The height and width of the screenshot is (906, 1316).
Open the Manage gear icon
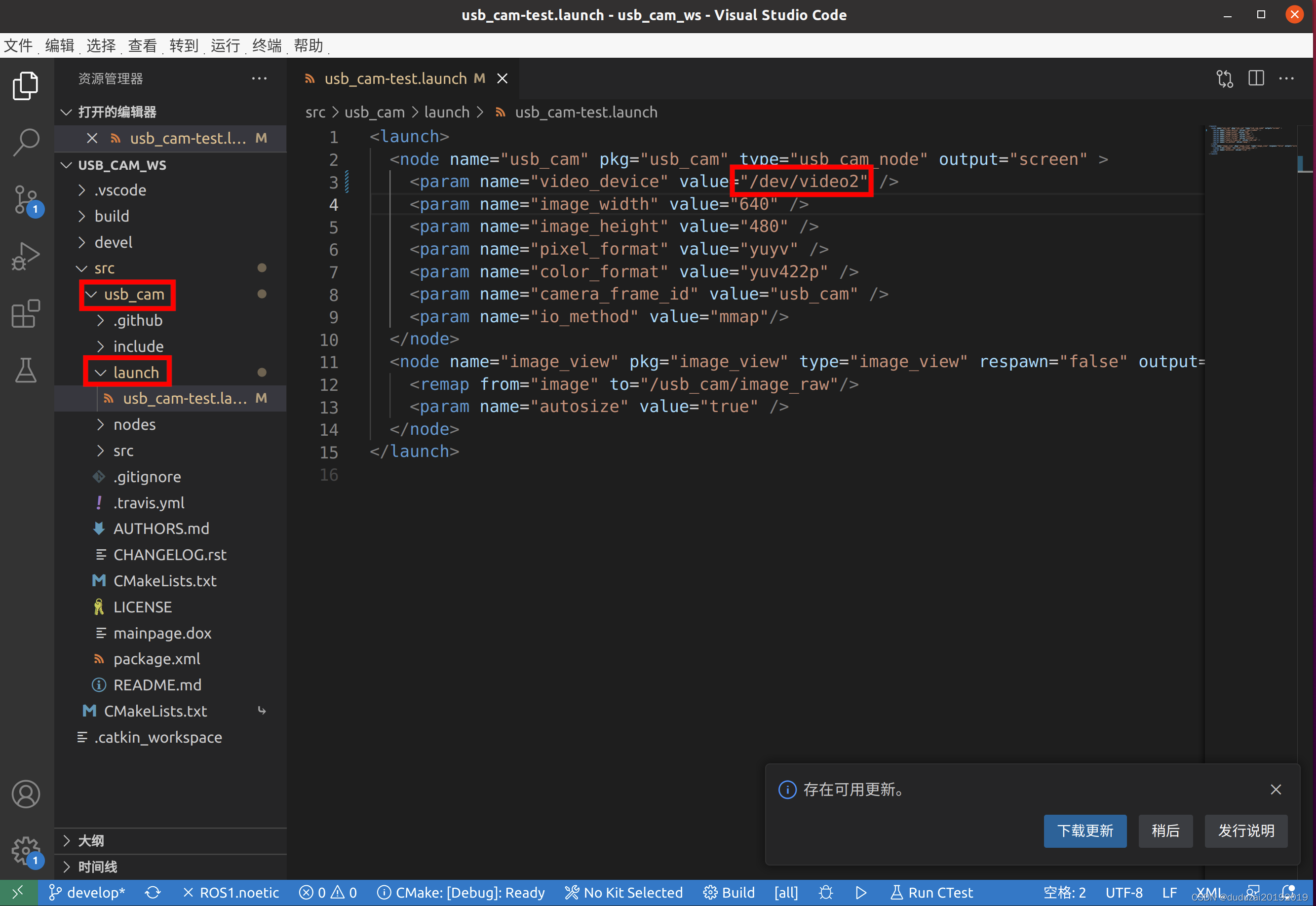27,852
